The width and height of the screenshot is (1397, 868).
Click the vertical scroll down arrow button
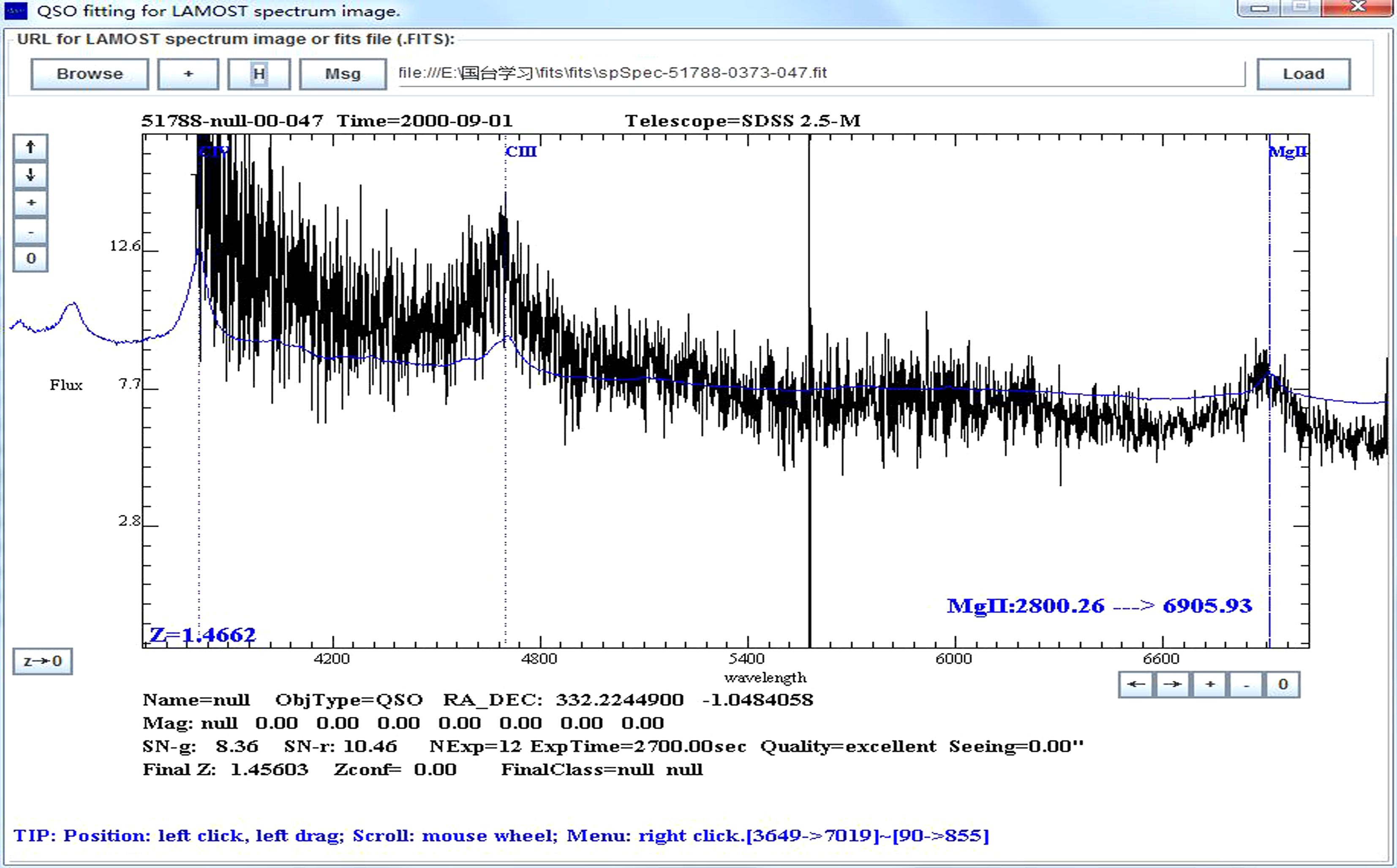pyautogui.click(x=30, y=175)
